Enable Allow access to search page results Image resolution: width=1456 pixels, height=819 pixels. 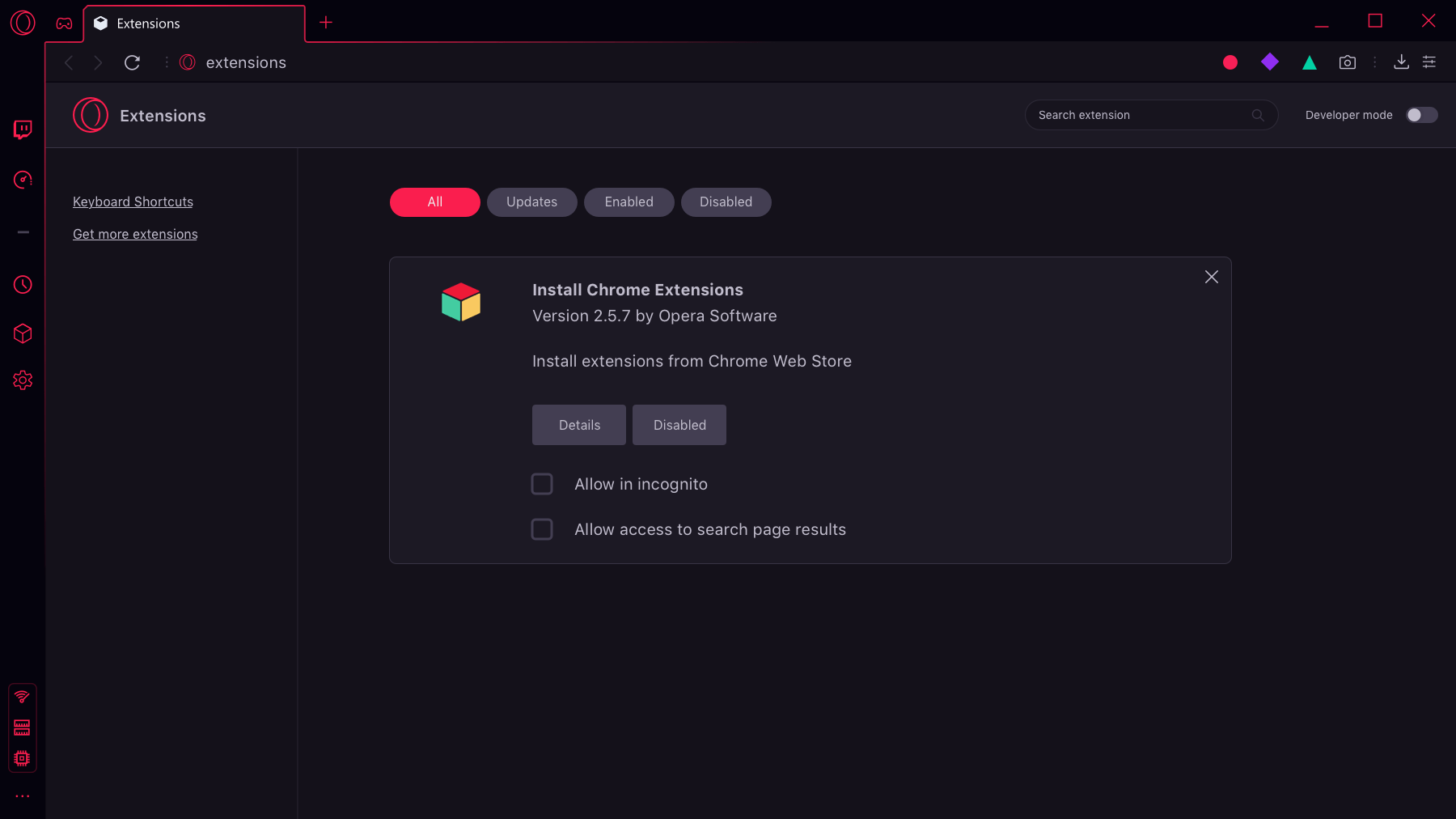(542, 529)
